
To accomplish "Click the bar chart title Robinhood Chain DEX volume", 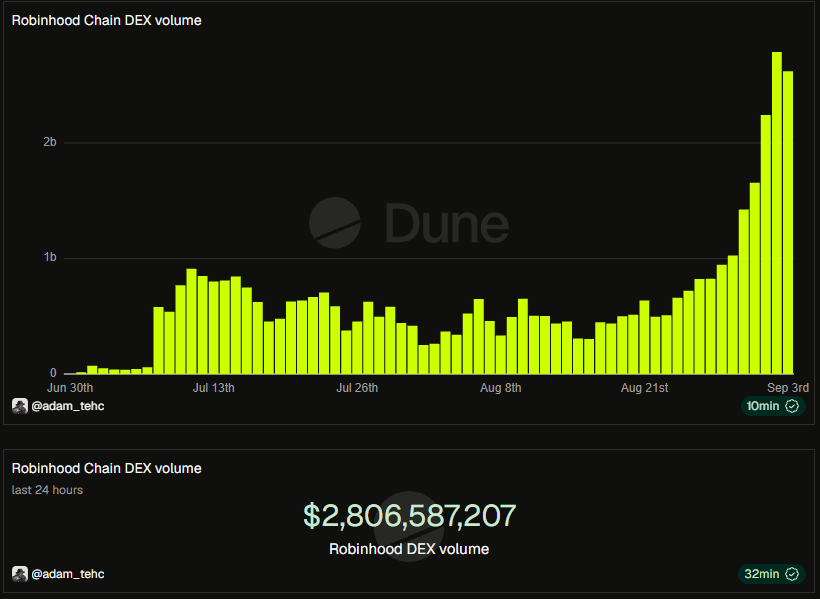I will (107, 20).
